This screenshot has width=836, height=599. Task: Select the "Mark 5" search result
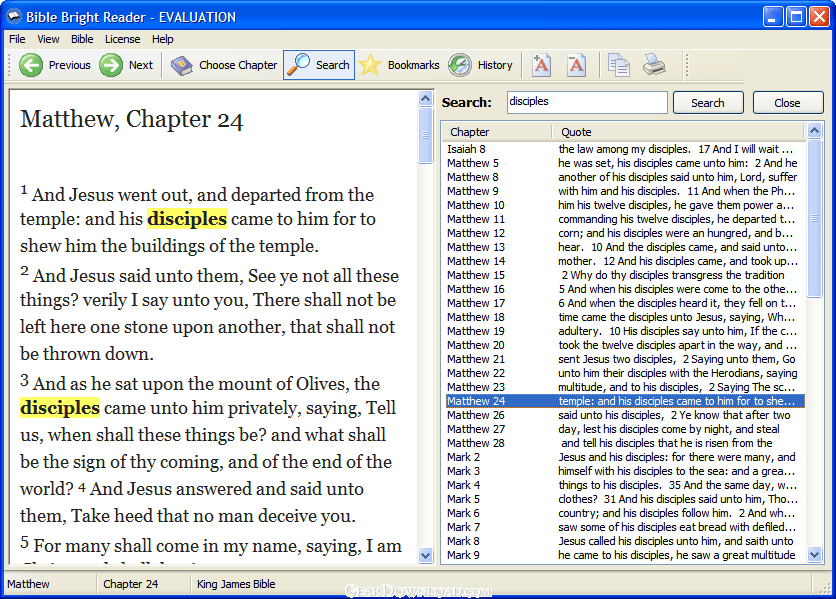(x=625, y=499)
